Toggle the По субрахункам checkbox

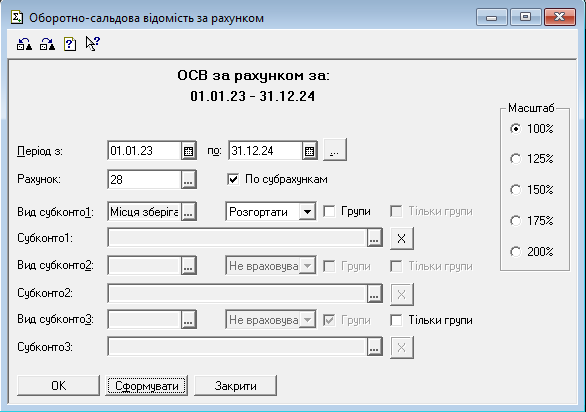pos(233,179)
